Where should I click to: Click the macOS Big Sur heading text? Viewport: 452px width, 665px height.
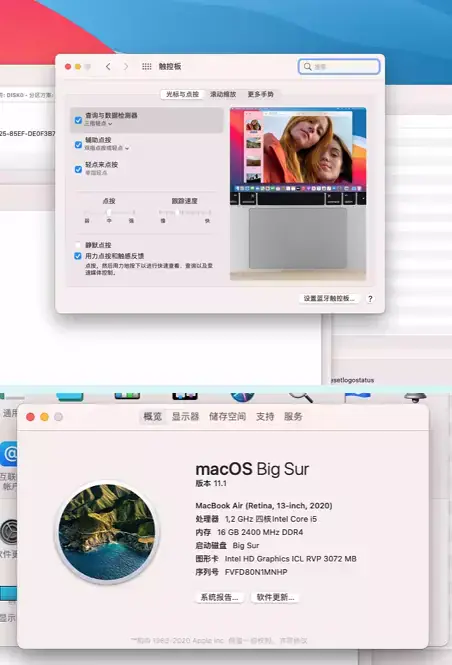pyautogui.click(x=252, y=469)
